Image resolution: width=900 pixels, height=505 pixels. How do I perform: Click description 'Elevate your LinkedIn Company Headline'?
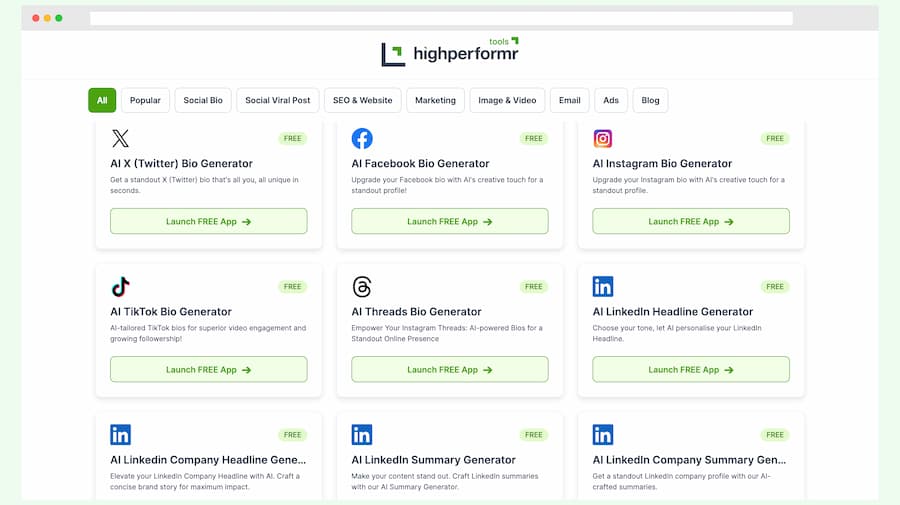tap(205, 481)
